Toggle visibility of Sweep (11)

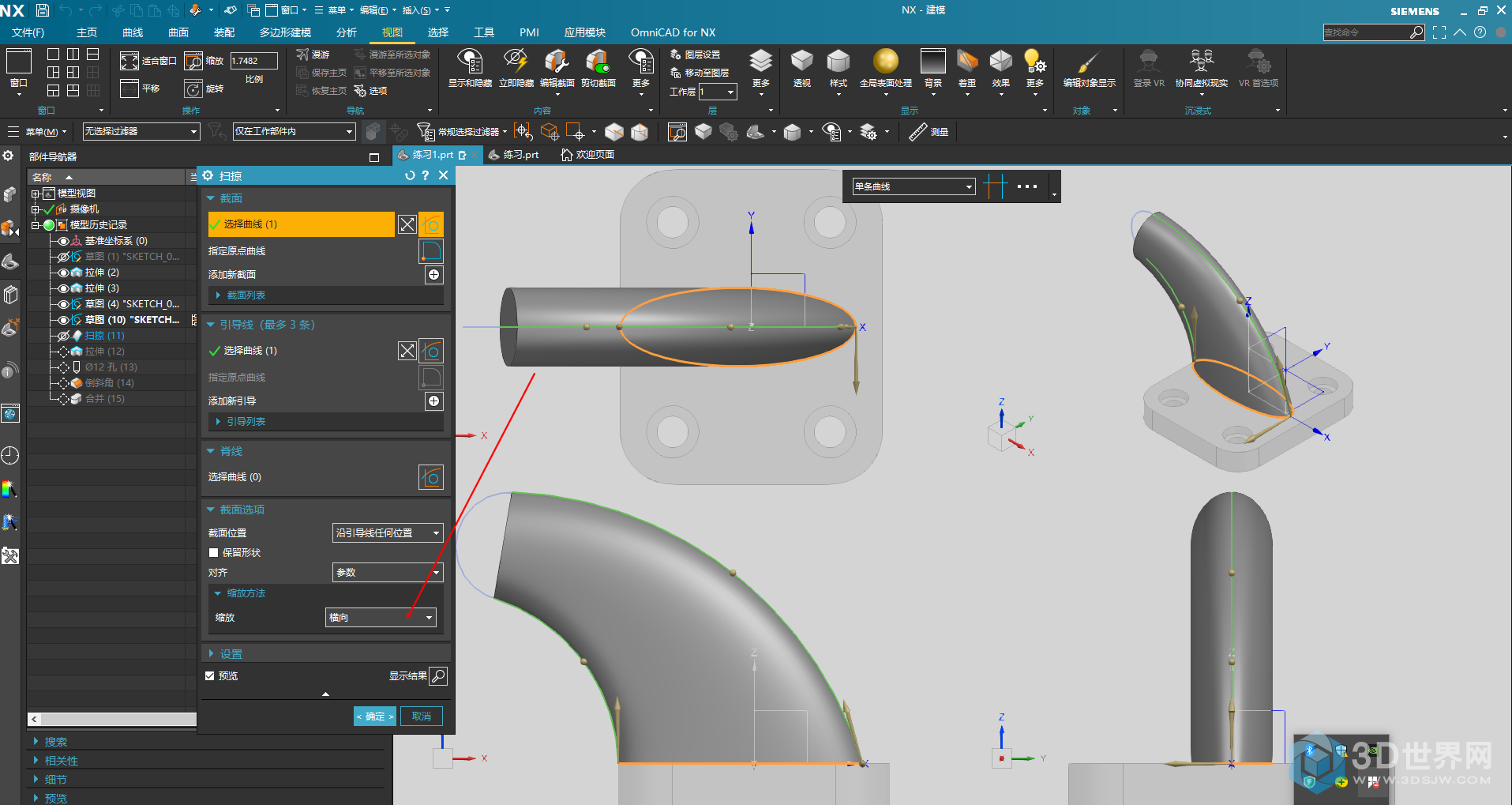click(x=64, y=336)
